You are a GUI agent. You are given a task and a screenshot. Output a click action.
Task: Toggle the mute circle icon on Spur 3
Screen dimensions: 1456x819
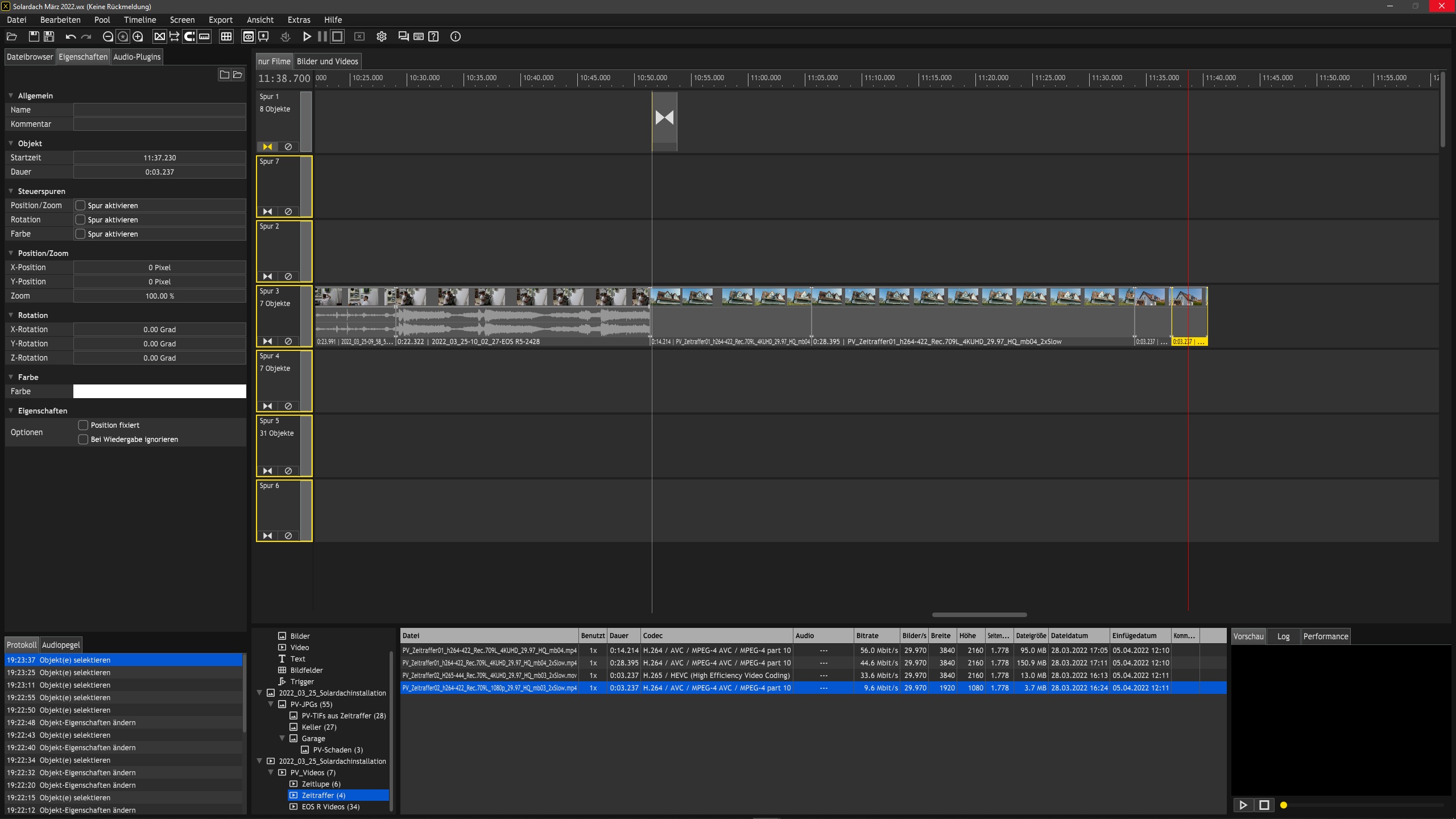(x=288, y=341)
